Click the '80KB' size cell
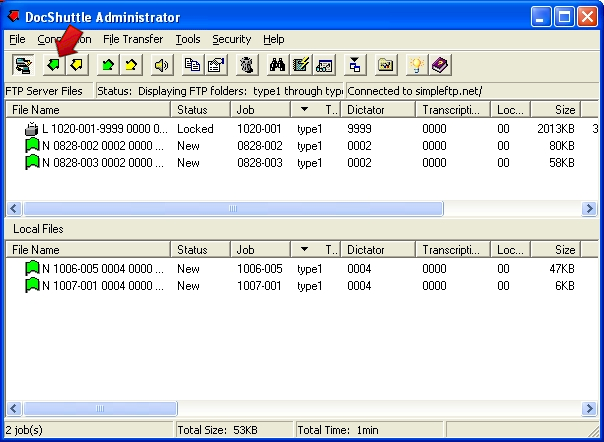The height and width of the screenshot is (442, 604). click(x=562, y=146)
